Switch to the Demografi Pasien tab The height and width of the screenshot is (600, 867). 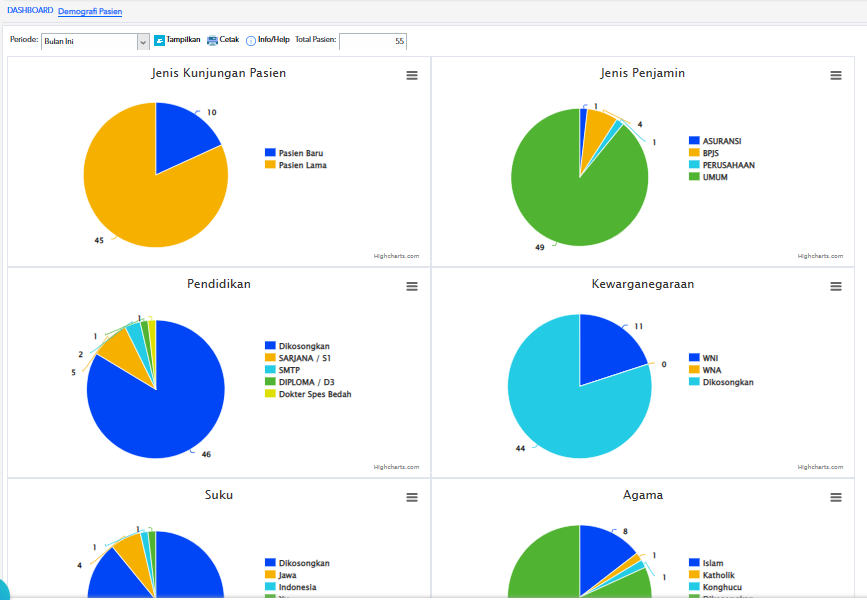pos(90,11)
